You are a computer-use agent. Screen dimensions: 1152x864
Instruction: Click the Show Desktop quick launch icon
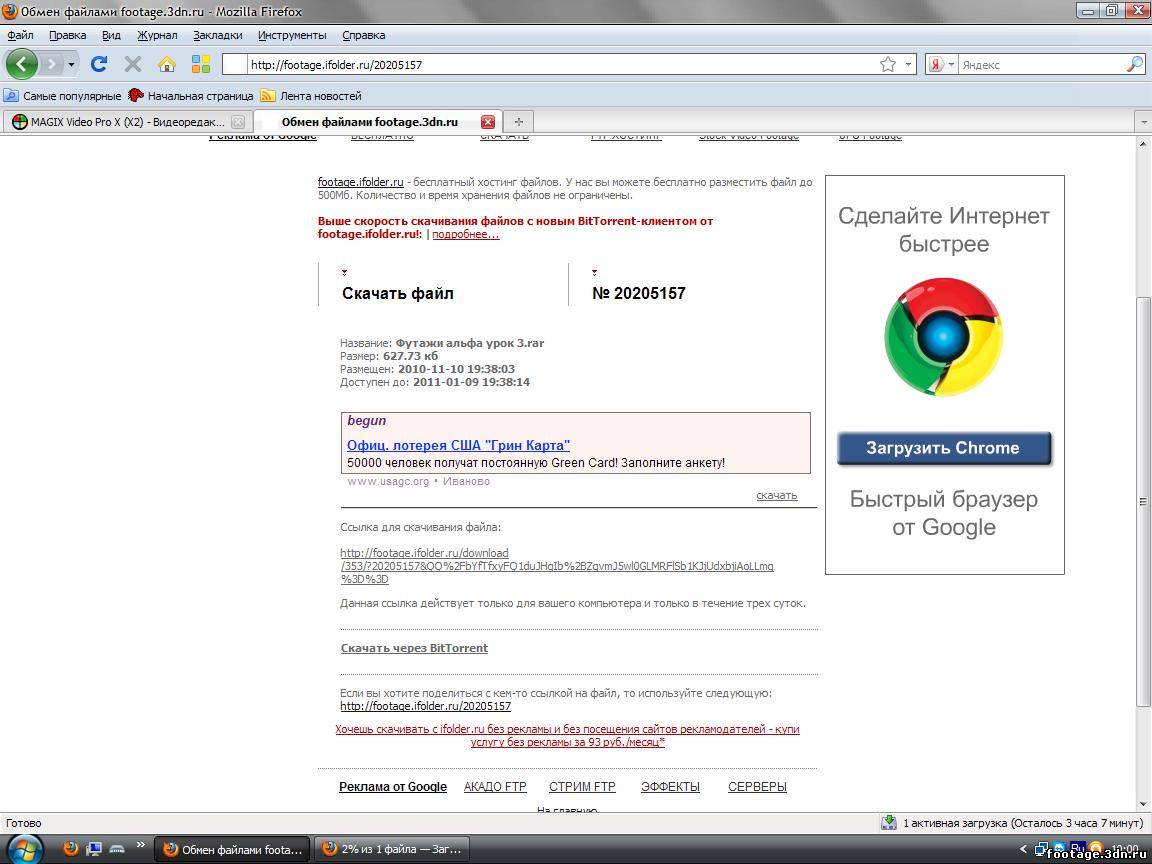[93, 849]
